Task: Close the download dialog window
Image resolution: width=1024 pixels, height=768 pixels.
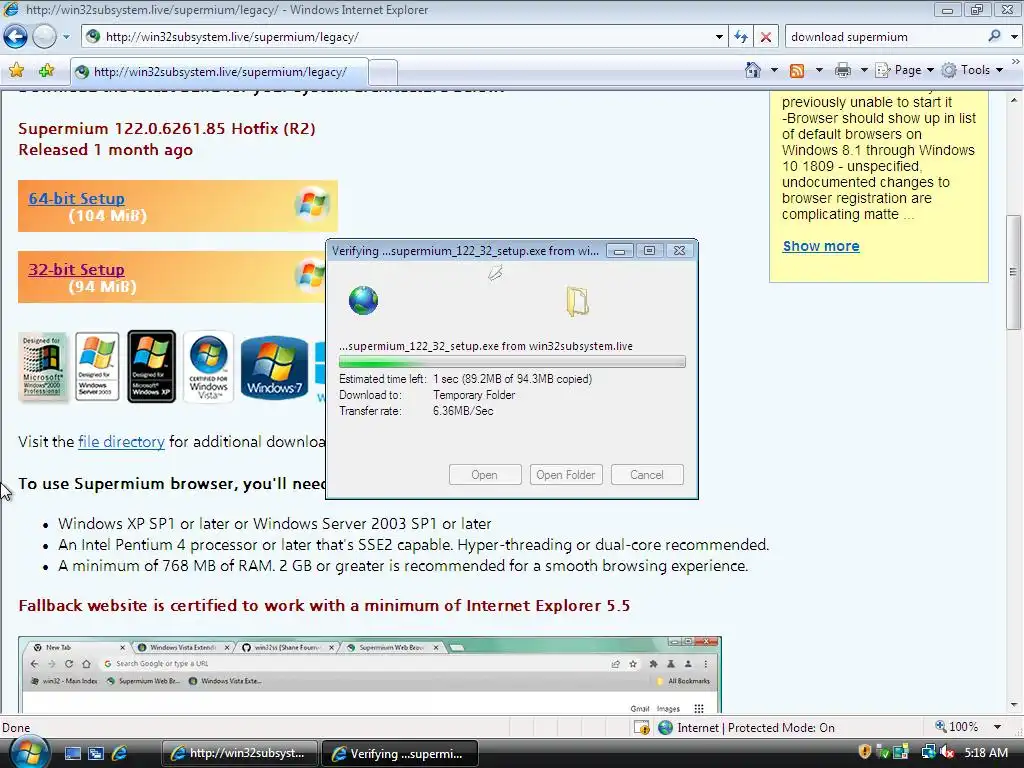Action: pyautogui.click(x=679, y=251)
